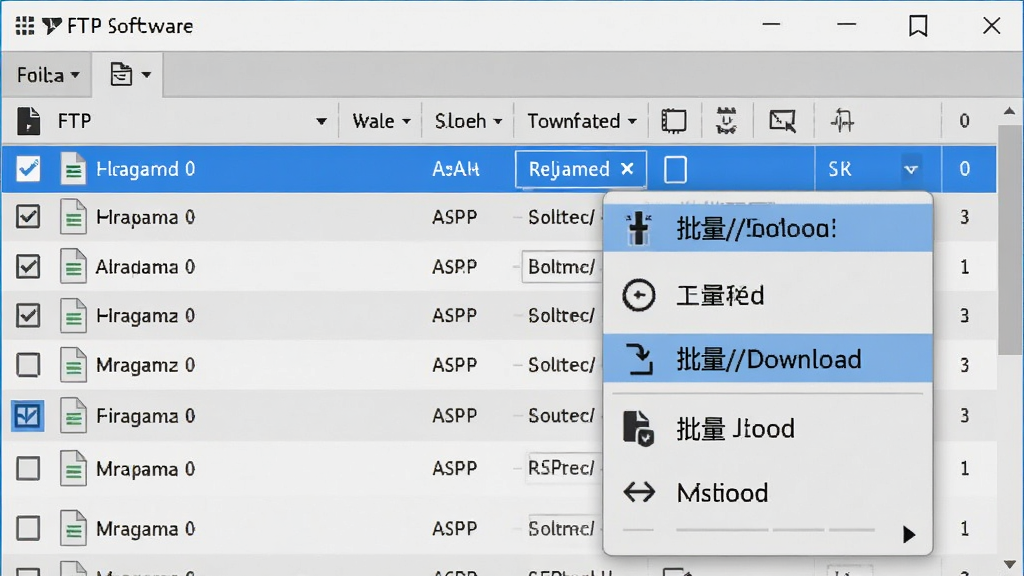Screen dimensions: 1024x576
Task: Toggle the blue Firagama 0 checkbox
Action: pos(27,415)
